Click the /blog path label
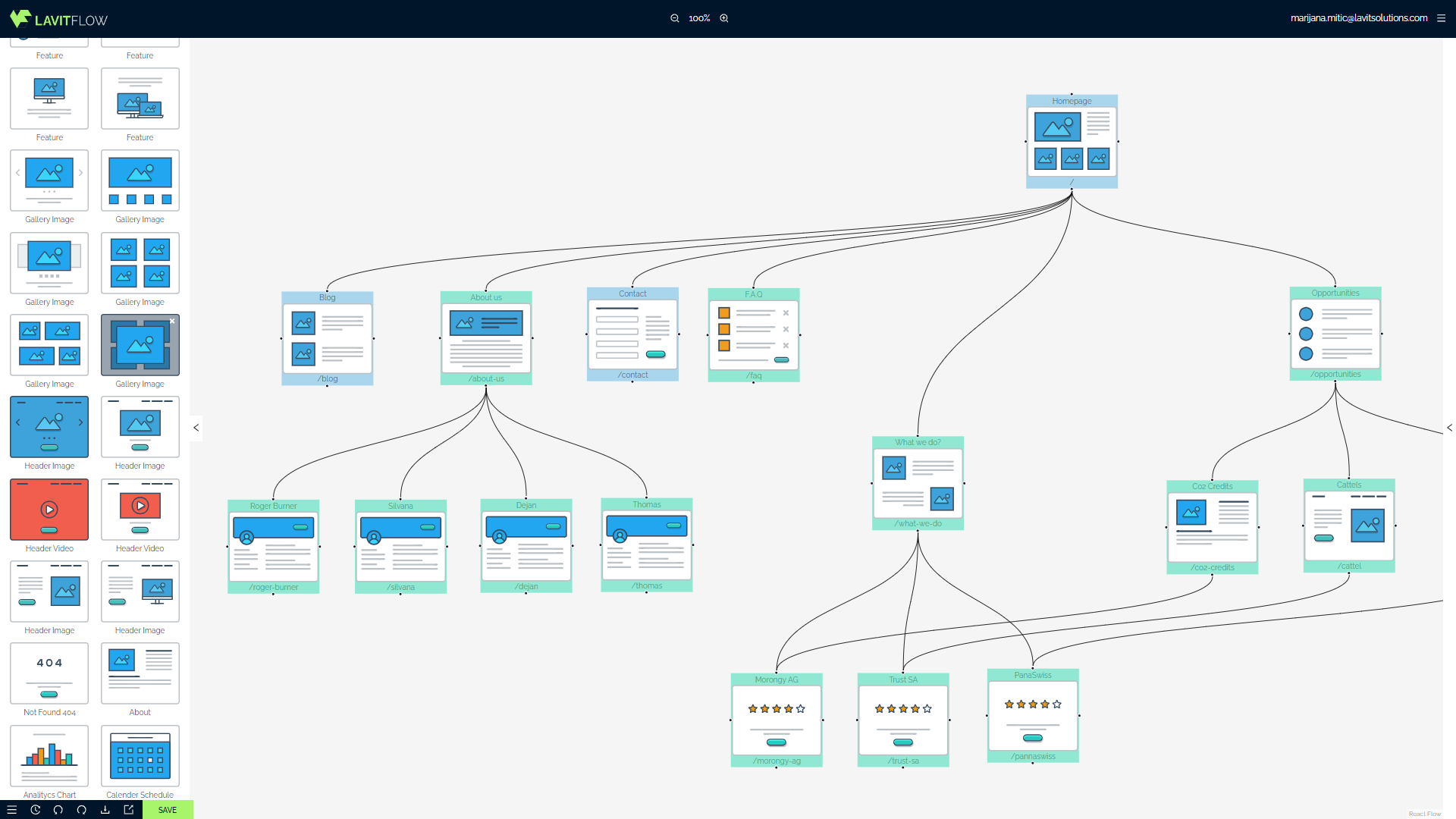Screen dimensions: 1456x819 tap(328, 378)
